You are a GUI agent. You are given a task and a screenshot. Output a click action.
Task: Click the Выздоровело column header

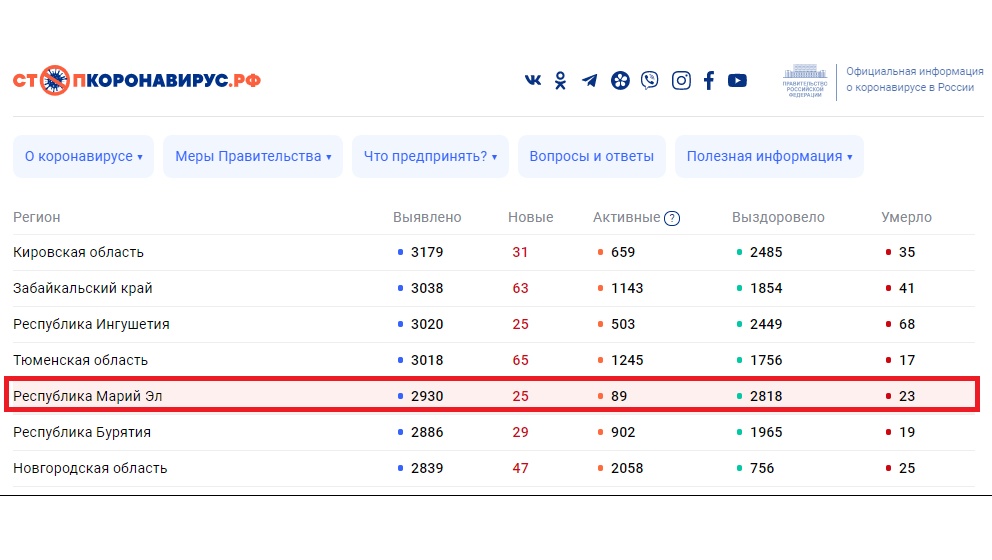pyautogui.click(x=778, y=217)
